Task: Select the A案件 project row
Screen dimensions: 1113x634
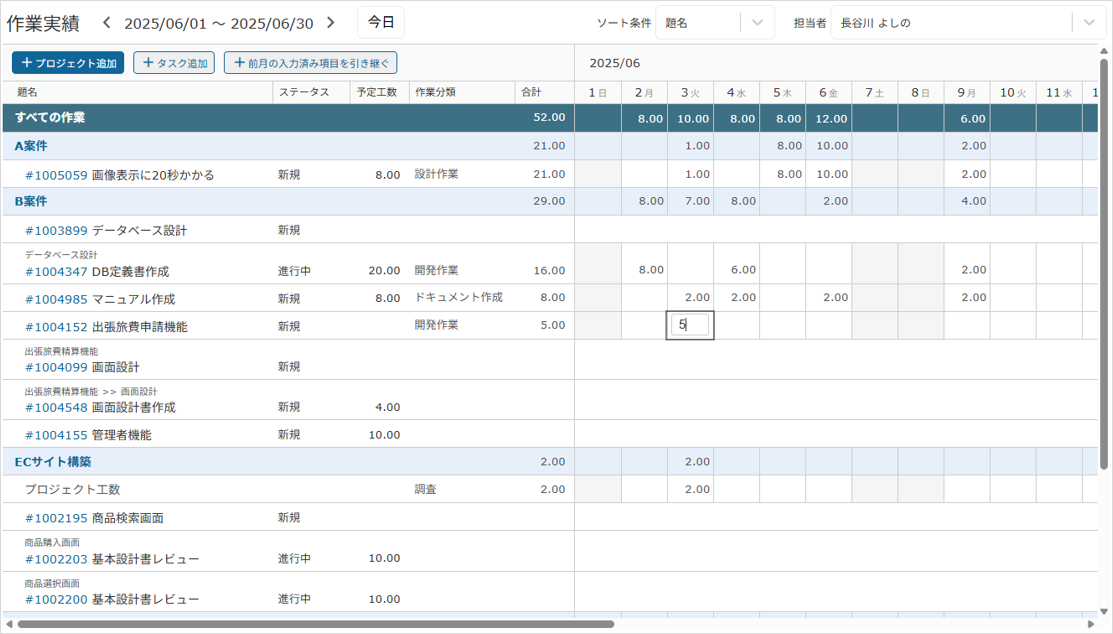Action: (x=31, y=146)
